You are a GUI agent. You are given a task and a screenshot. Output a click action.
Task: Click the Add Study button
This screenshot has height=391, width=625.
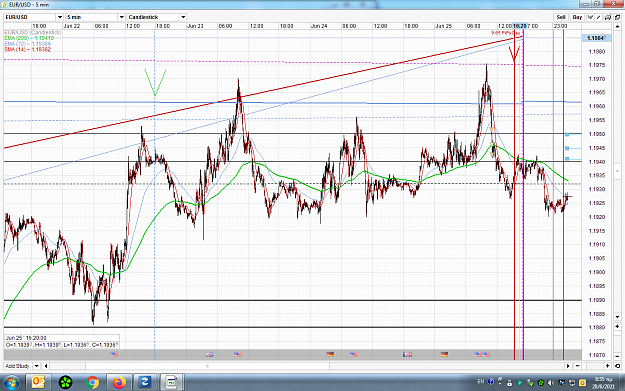(x=18, y=366)
